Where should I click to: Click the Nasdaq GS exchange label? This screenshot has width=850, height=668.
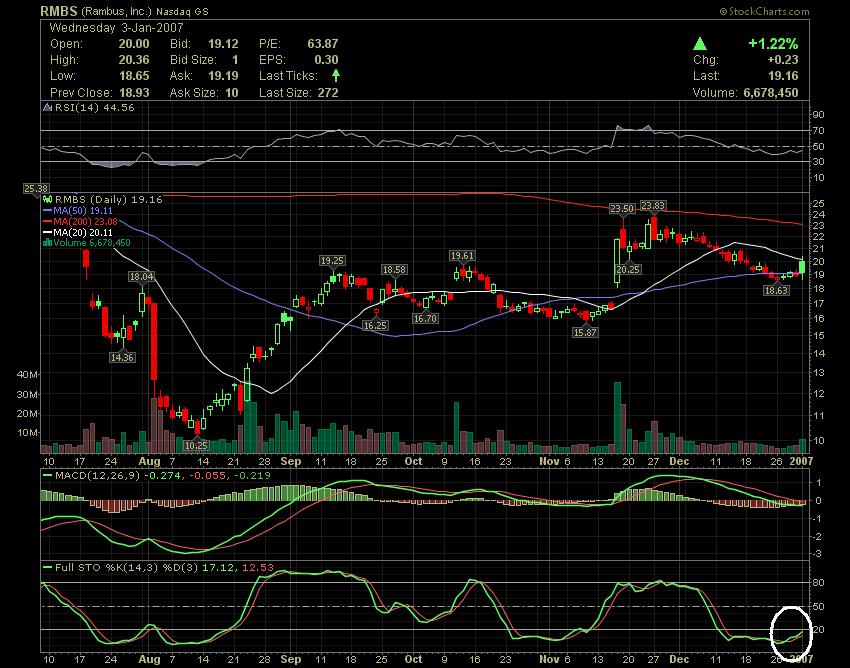pos(182,11)
